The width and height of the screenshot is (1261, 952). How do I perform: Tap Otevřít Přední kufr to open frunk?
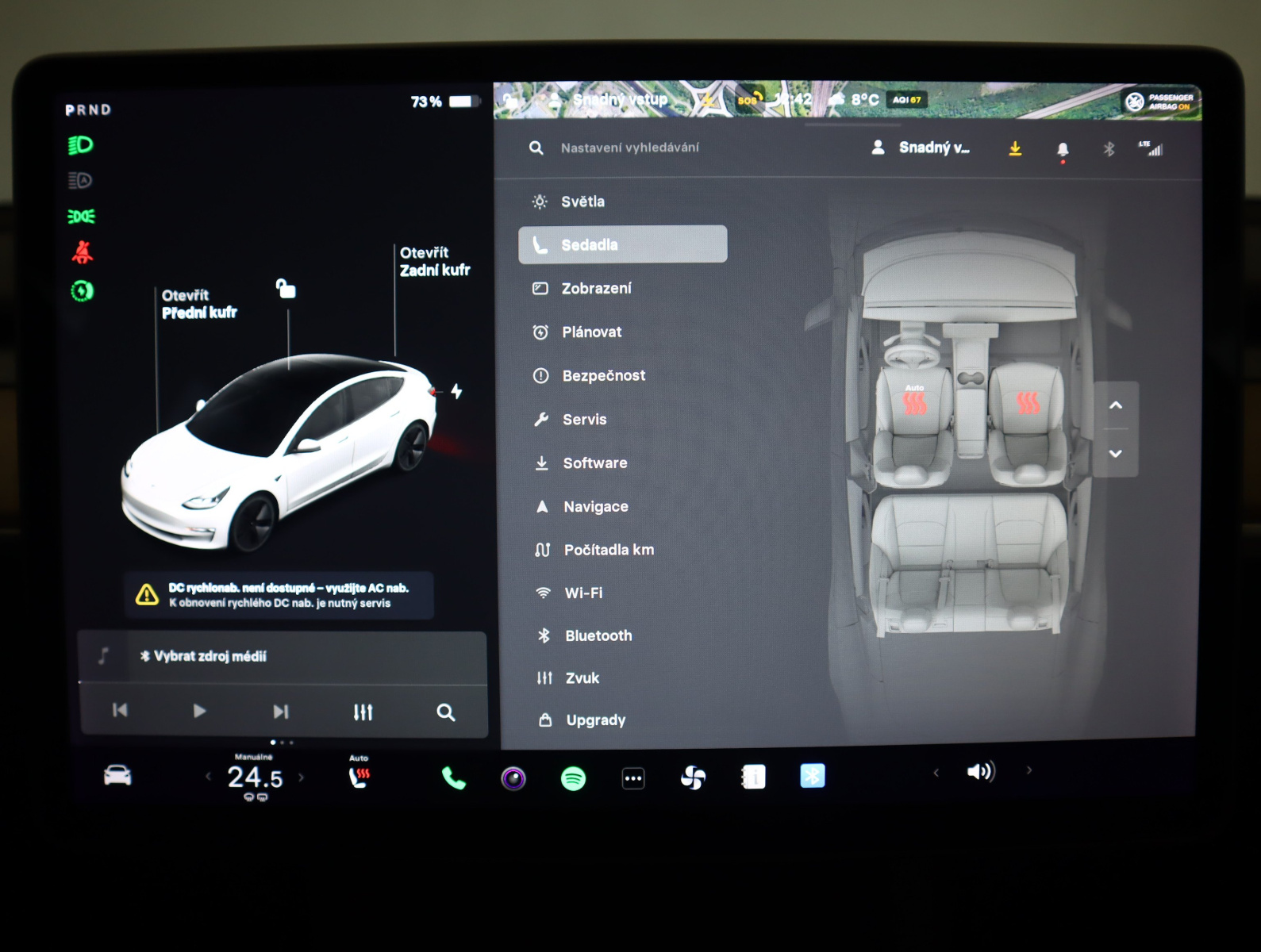point(199,304)
